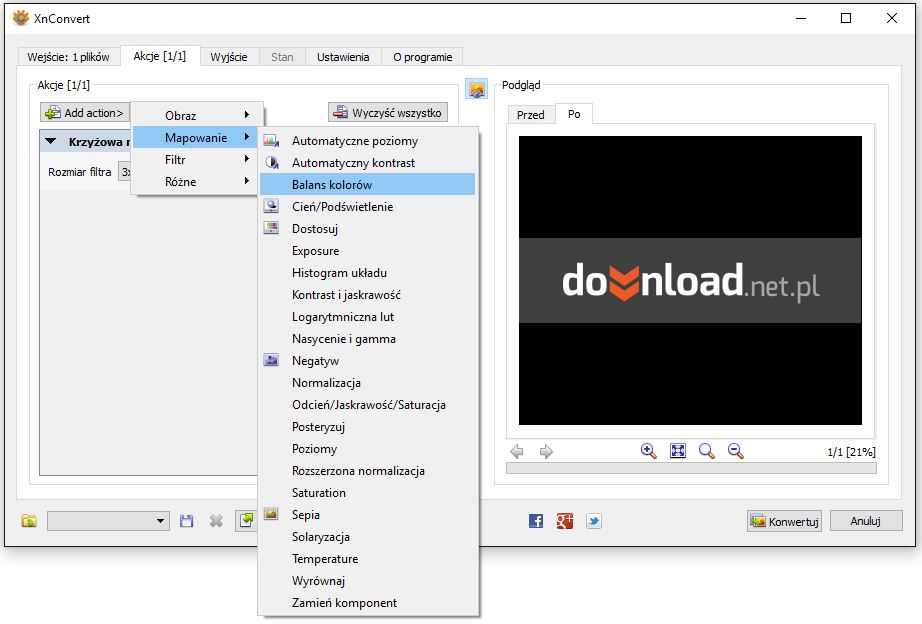Viewport: 922px width, 624px height.
Task: Go to previous image with left arrow
Action: click(x=517, y=451)
